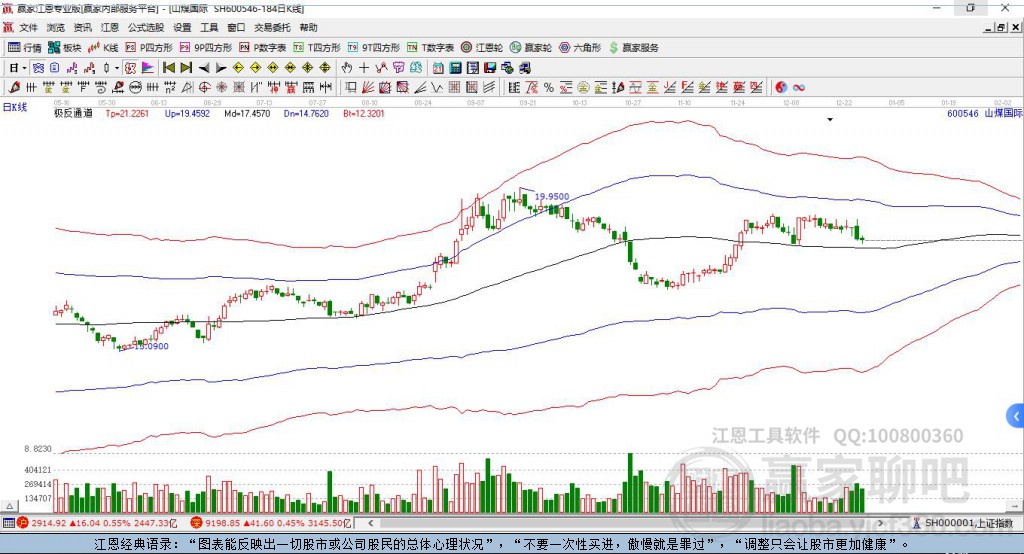Open the 赢家轮 wheel tool
Viewport: 1024px width, 554px height.
coord(531,48)
